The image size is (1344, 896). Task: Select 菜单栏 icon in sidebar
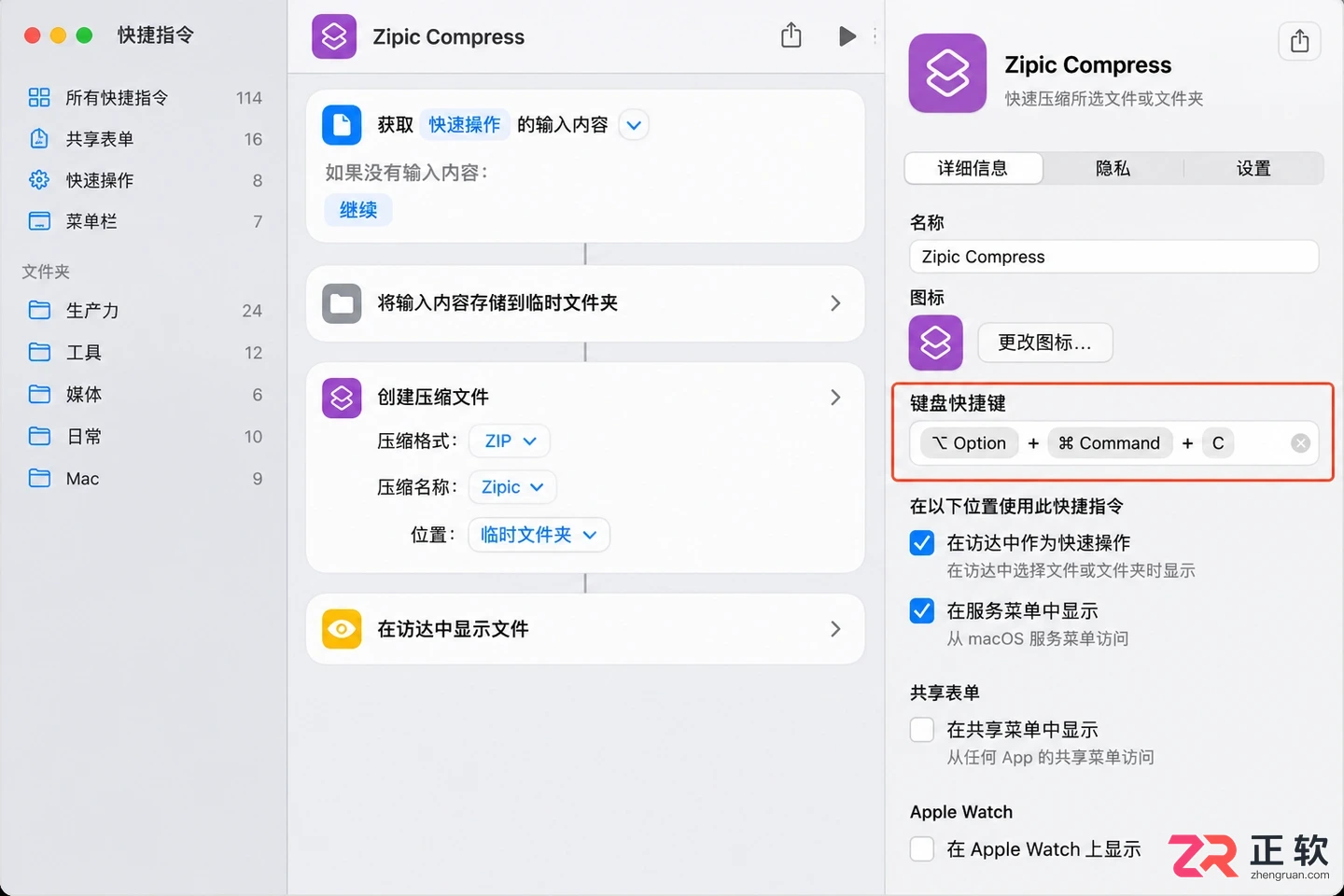pyautogui.click(x=39, y=221)
